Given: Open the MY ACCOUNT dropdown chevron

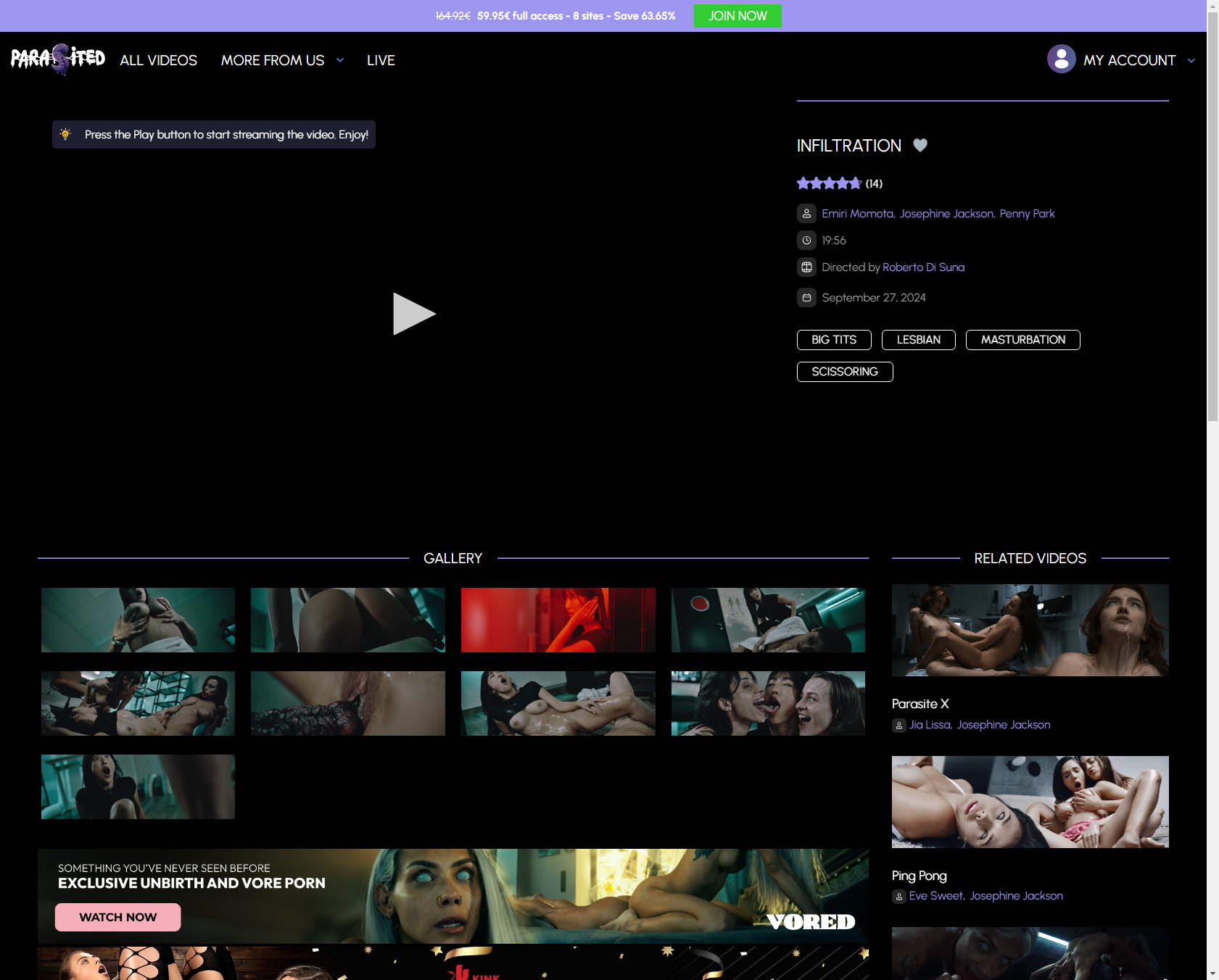Looking at the screenshot, I should 1191,61.
